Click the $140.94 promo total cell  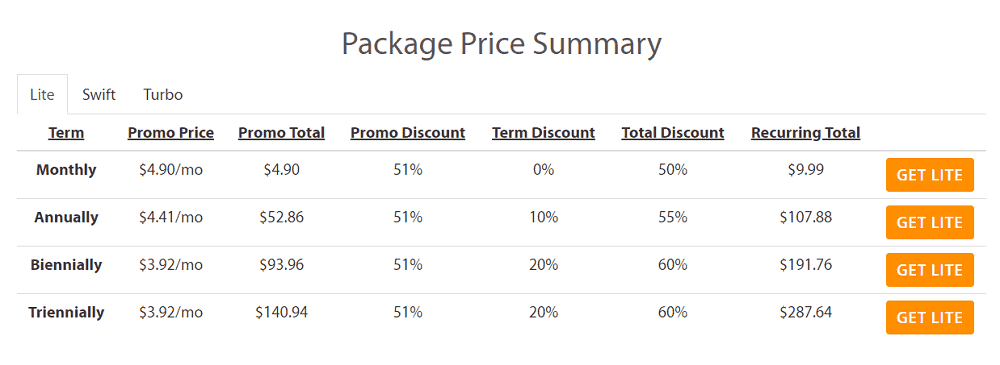click(281, 312)
